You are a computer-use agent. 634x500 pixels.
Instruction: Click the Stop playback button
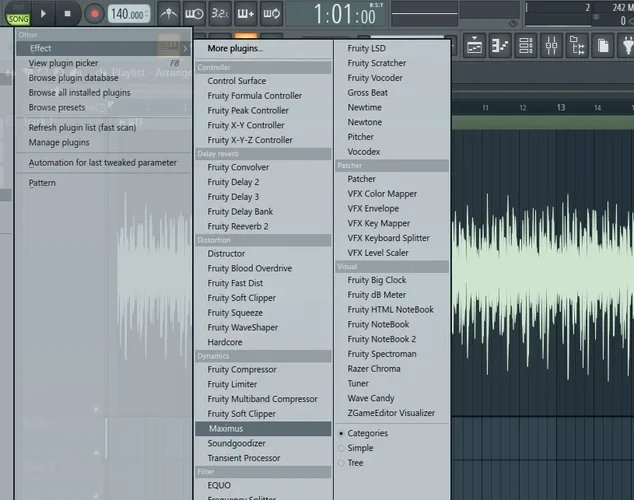click(67, 13)
